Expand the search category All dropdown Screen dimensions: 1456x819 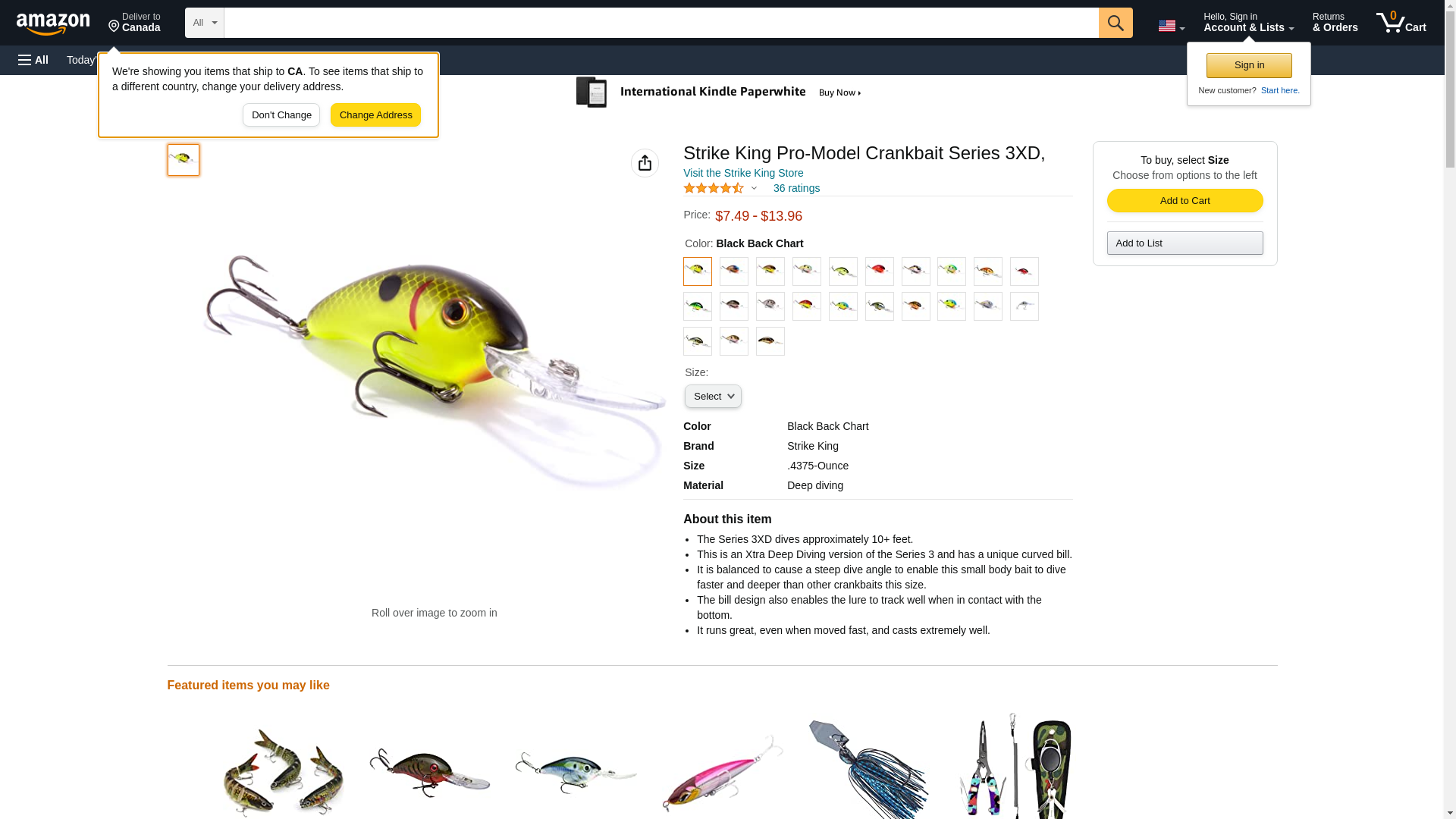coord(205,23)
